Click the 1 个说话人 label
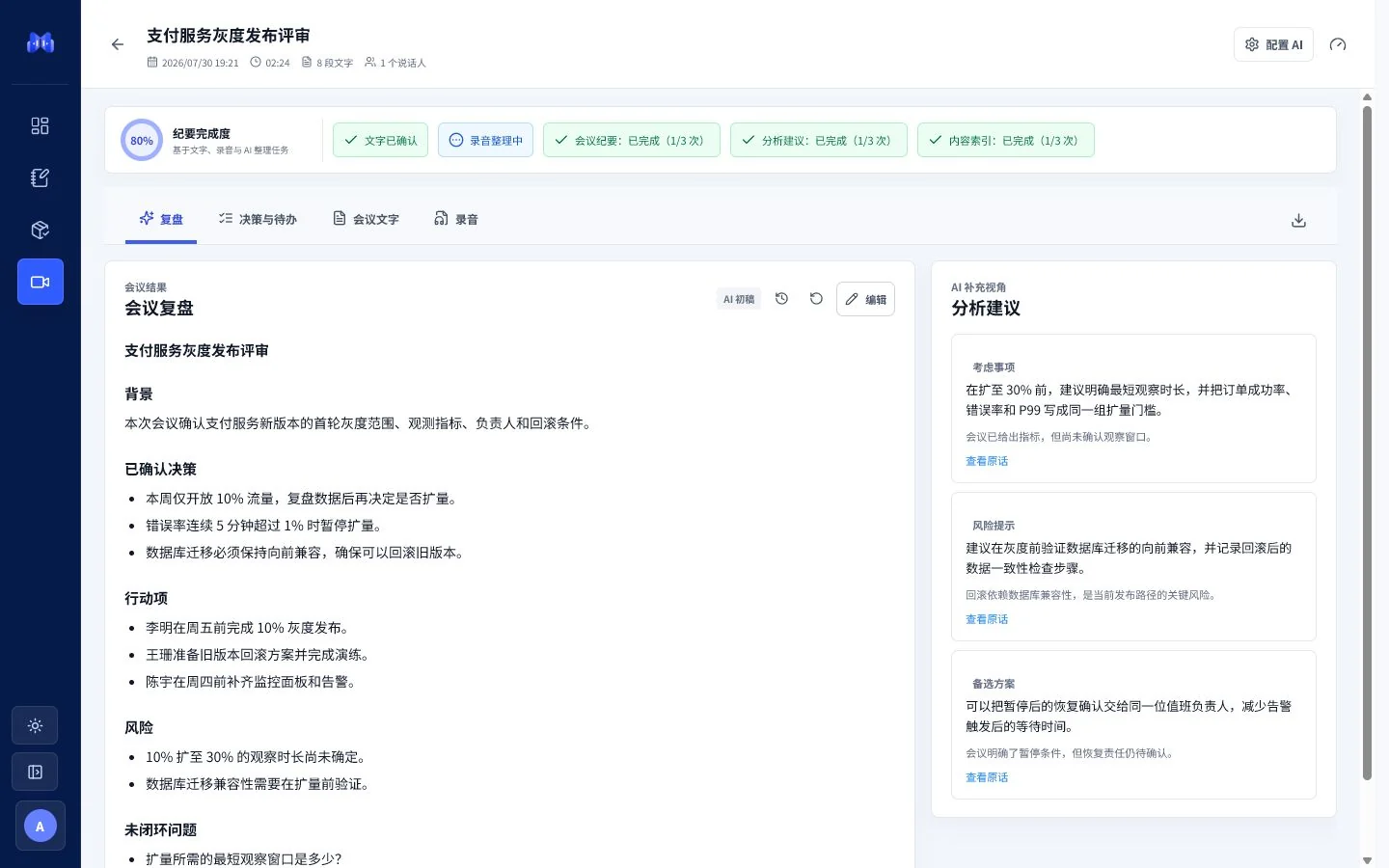The image size is (1389, 868). click(x=395, y=63)
